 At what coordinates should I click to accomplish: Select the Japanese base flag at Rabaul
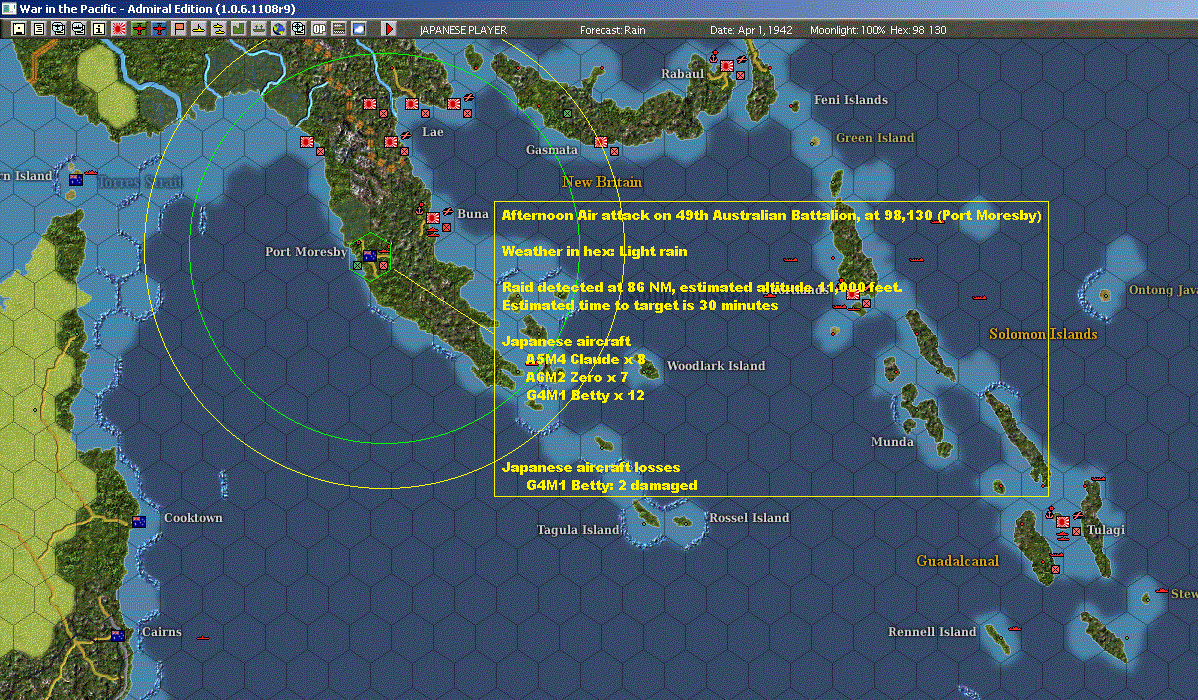click(727, 66)
